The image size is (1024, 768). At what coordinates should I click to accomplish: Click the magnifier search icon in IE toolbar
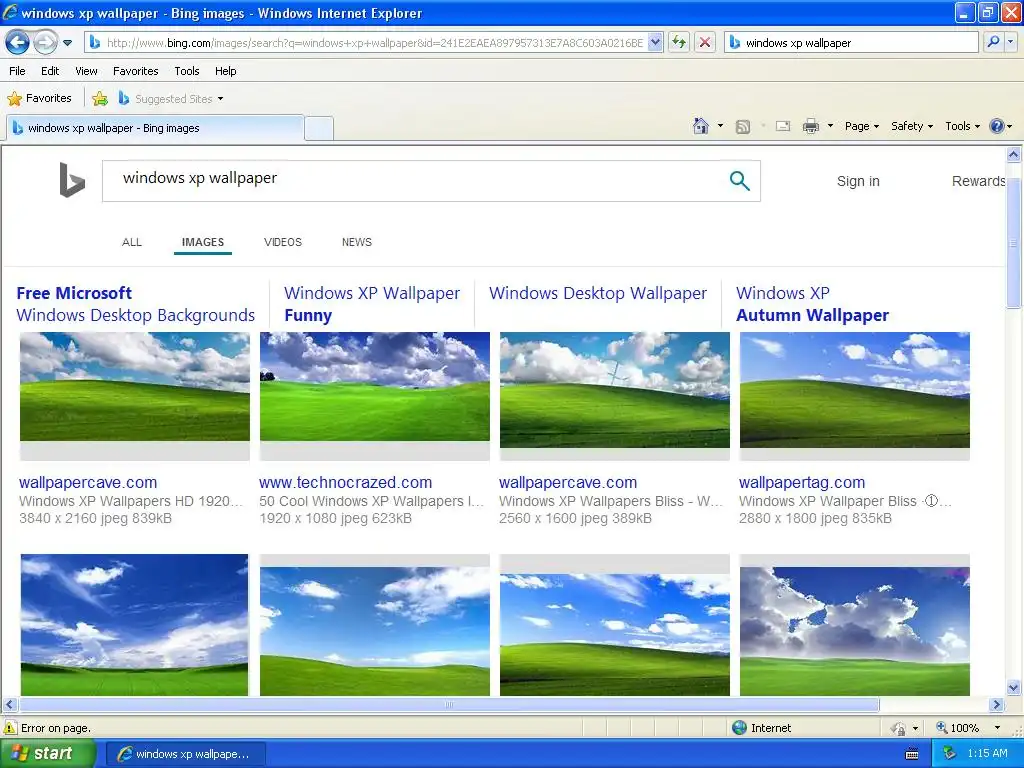coord(993,42)
